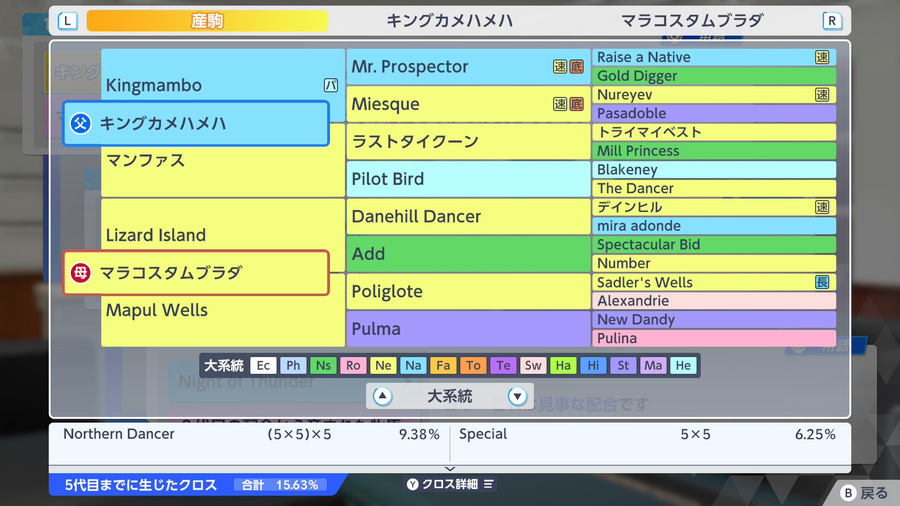The height and width of the screenshot is (506, 900).
Task: Select the New Dandy row
Action: coord(714,320)
